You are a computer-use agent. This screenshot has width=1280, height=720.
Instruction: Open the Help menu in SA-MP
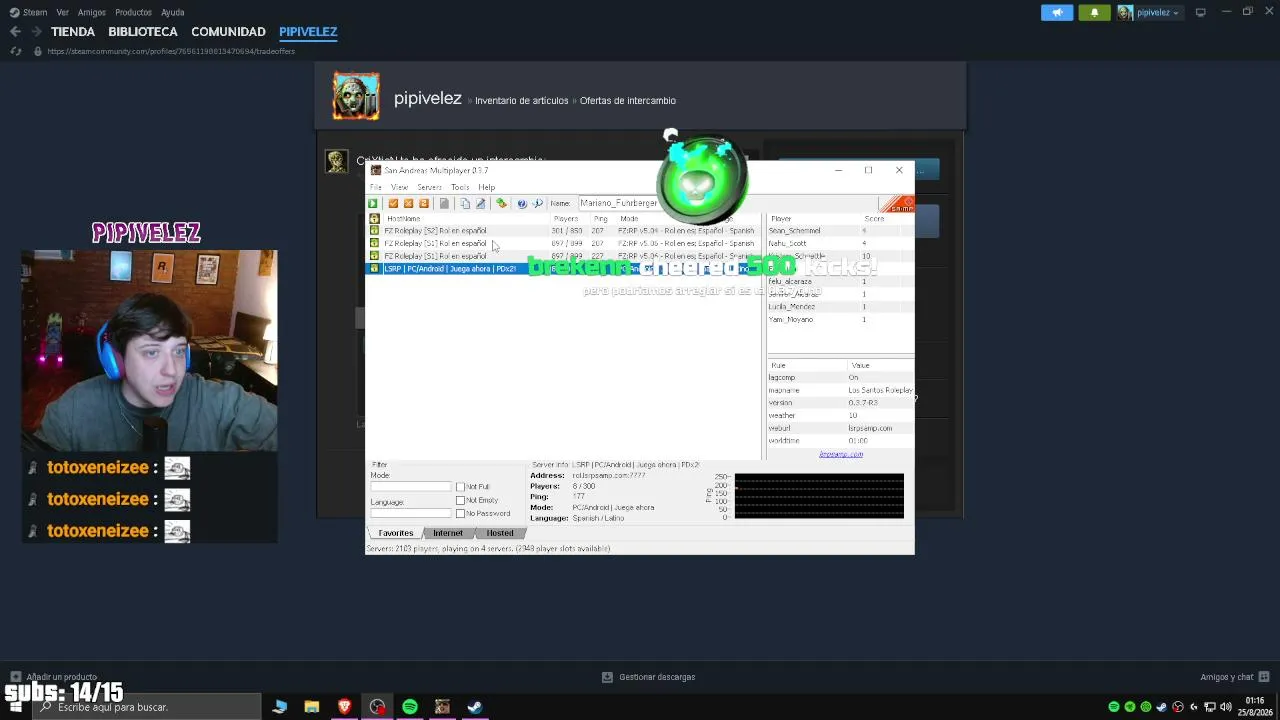click(x=486, y=187)
